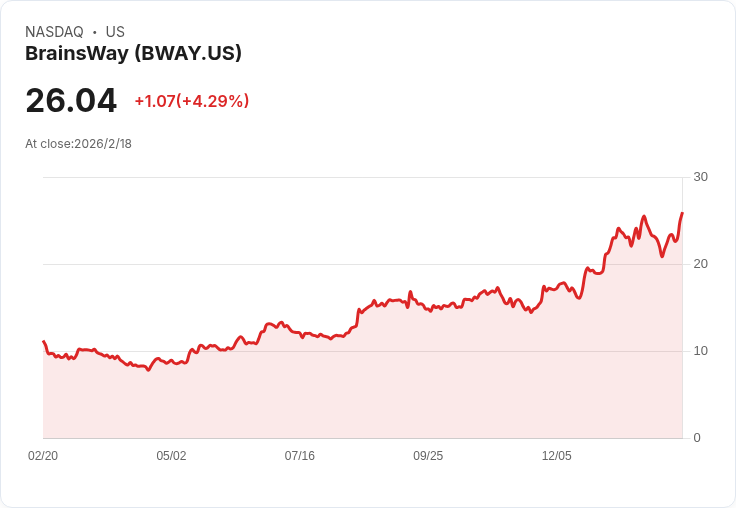Click the chart line's latest endpoint

[682, 213]
